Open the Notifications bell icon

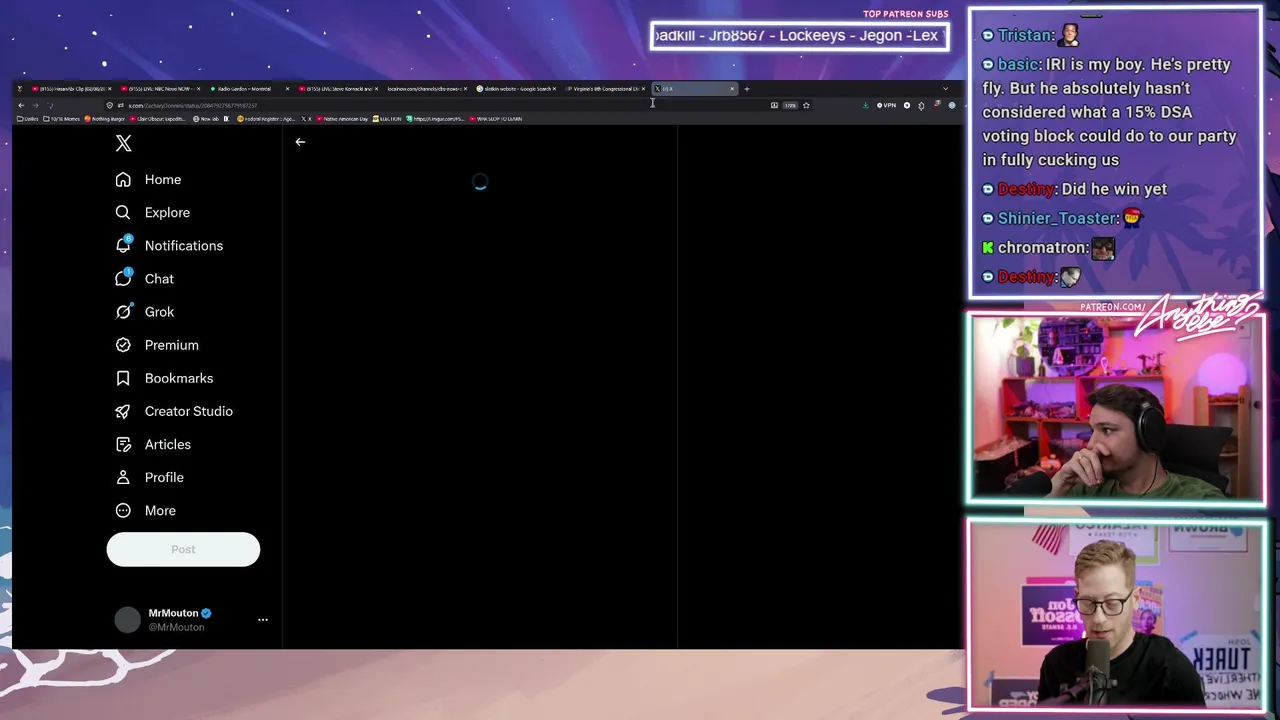[x=123, y=246]
